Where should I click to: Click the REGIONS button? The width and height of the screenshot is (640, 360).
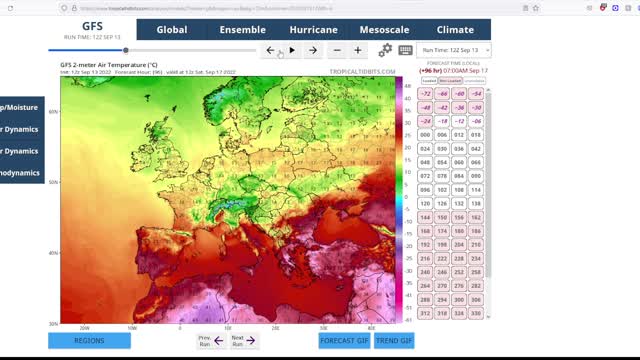click(x=89, y=340)
